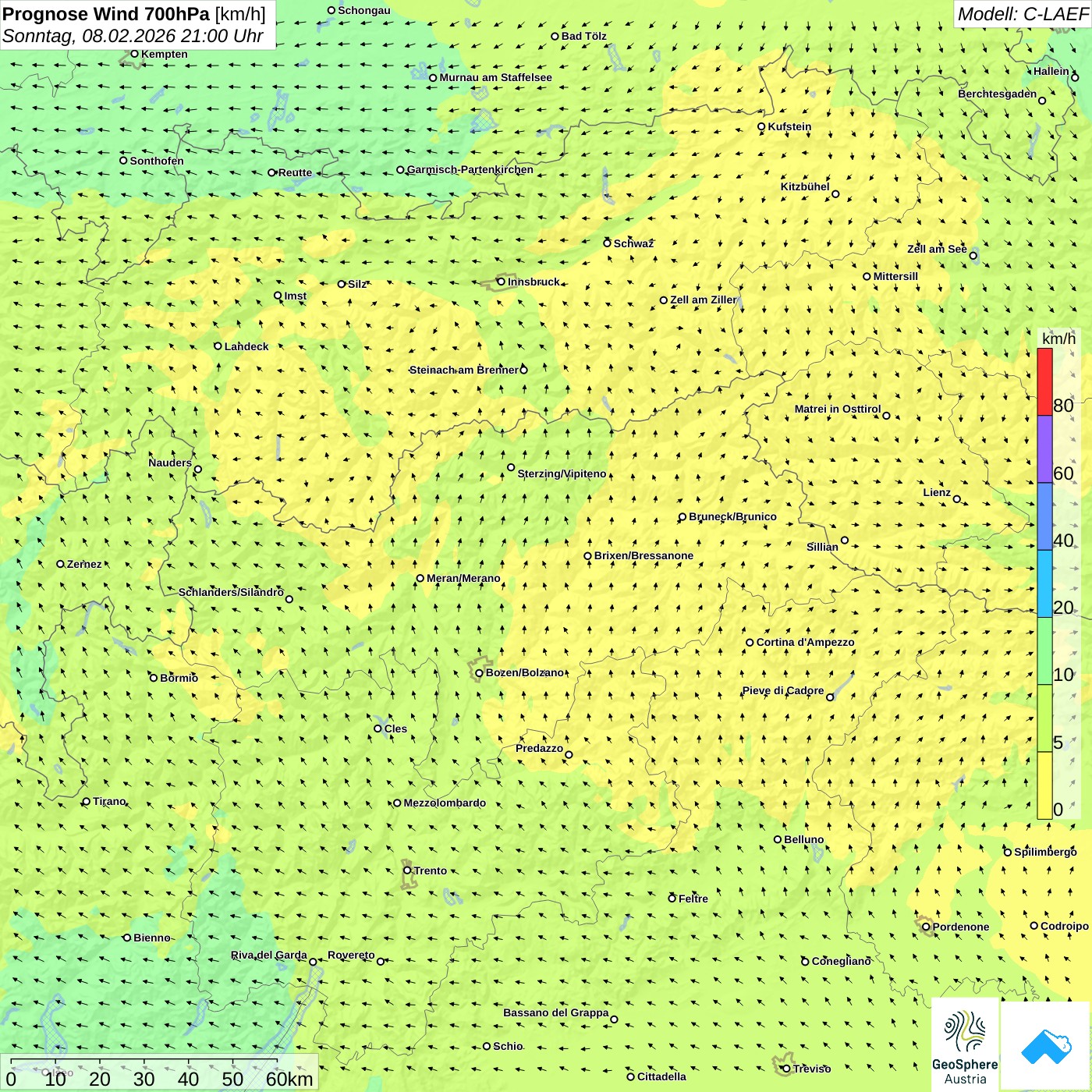
Task: Click the date 'Sonntag, 08.02.2026 21:00 Uhr'
Action: click(x=133, y=36)
